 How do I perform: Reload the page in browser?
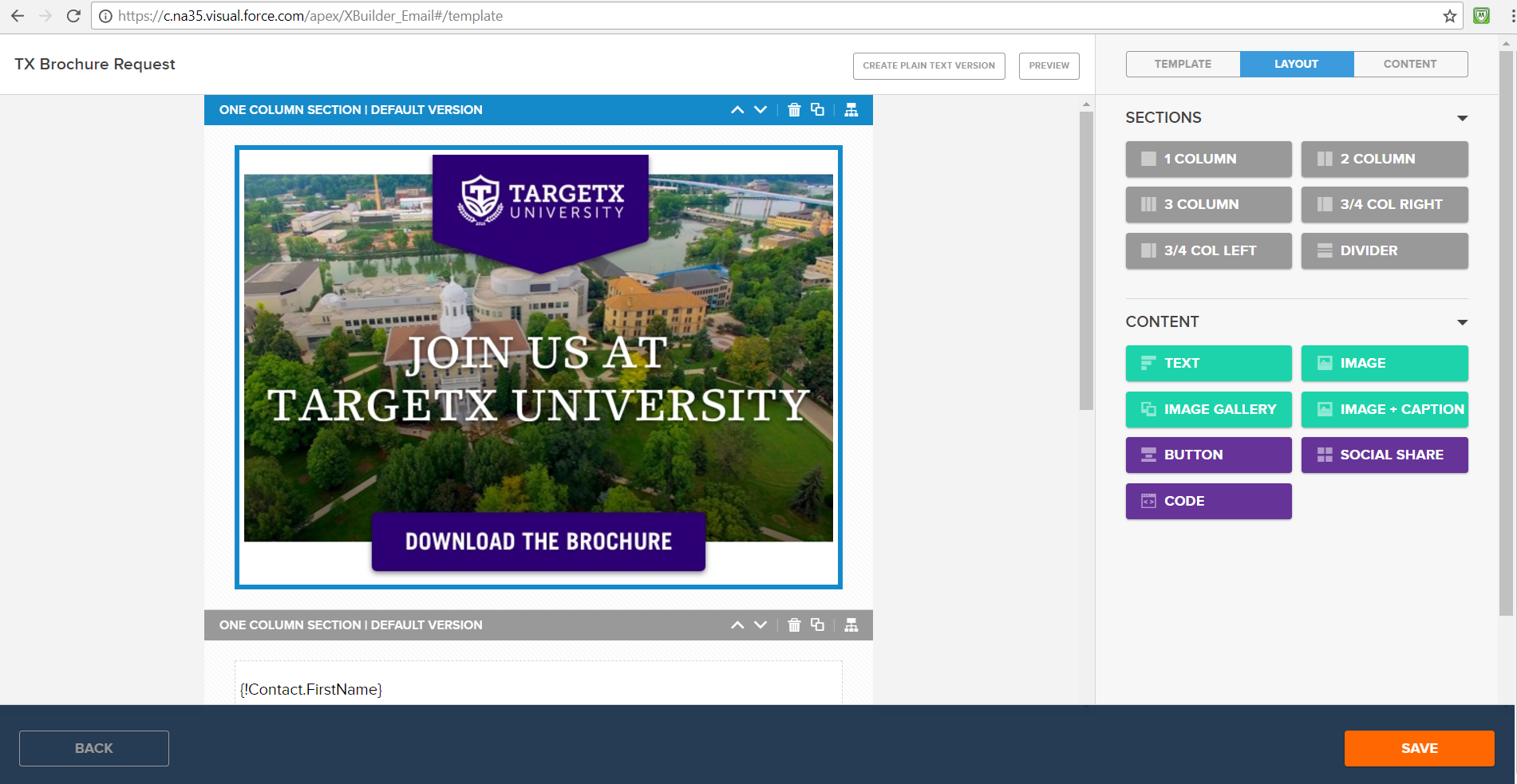tap(73, 16)
